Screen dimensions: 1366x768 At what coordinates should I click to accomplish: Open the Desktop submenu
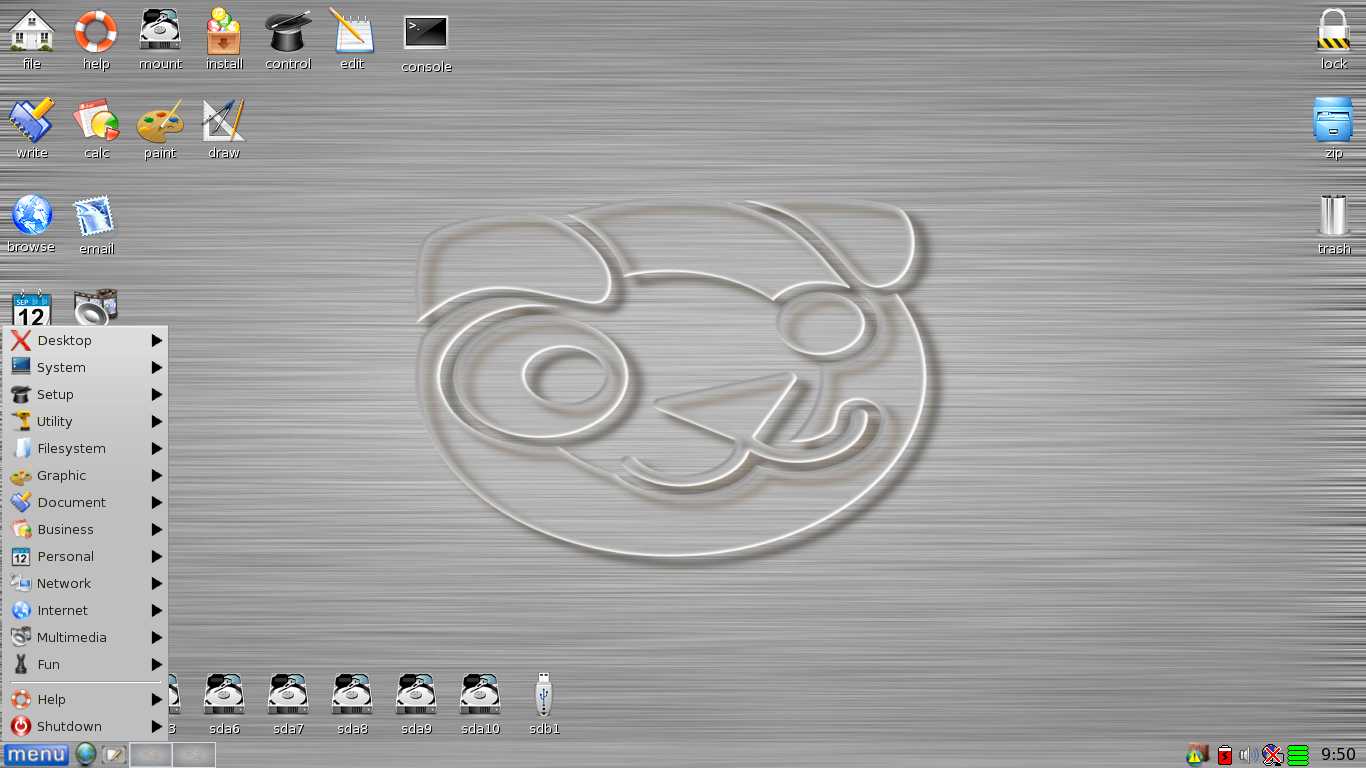(x=86, y=341)
